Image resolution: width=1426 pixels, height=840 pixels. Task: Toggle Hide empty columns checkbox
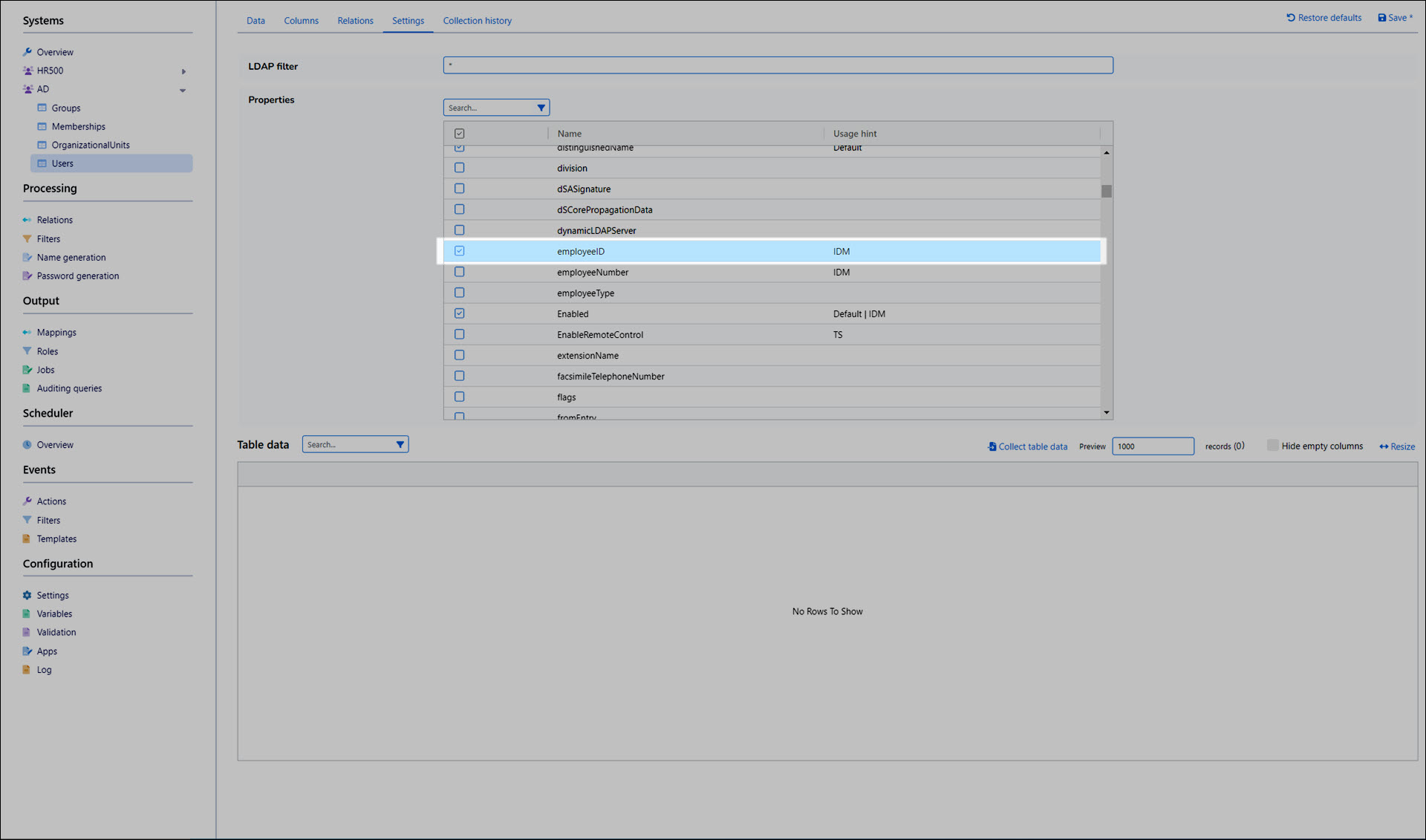click(1272, 446)
